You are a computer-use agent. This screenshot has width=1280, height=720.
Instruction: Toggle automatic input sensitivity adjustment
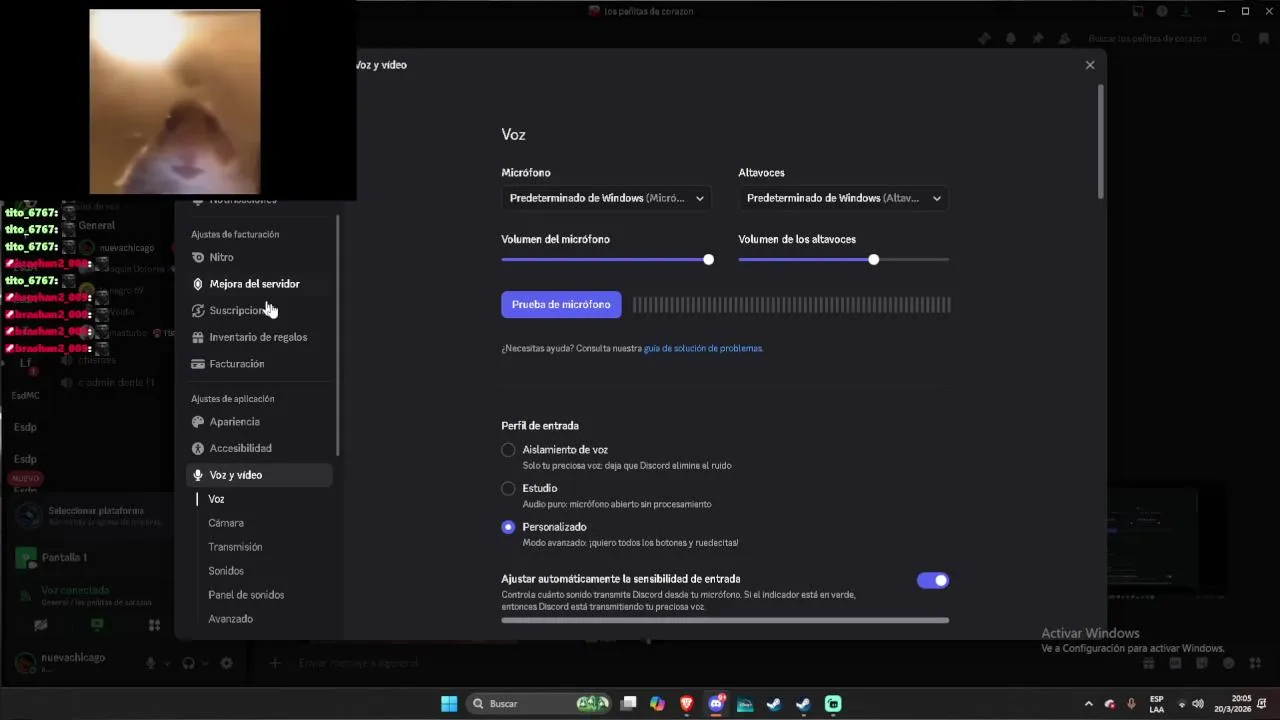pyautogui.click(x=933, y=580)
